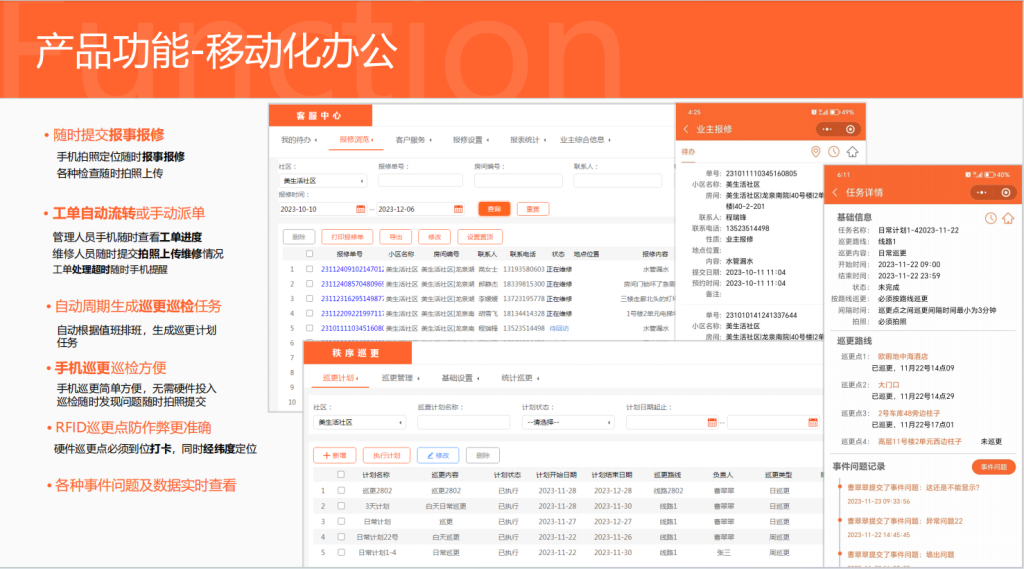This screenshot has height=569, width=1024.
Task: Open repair order 2311220922199711 link
Action: pyautogui.click(x=353, y=314)
